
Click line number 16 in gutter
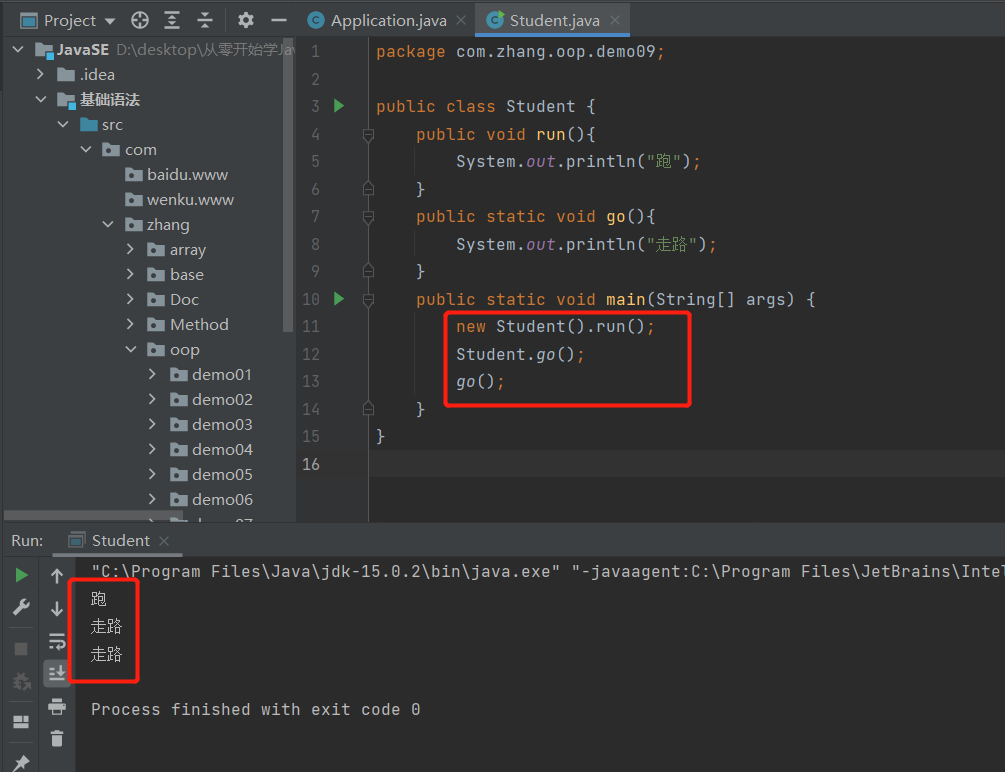coord(311,464)
